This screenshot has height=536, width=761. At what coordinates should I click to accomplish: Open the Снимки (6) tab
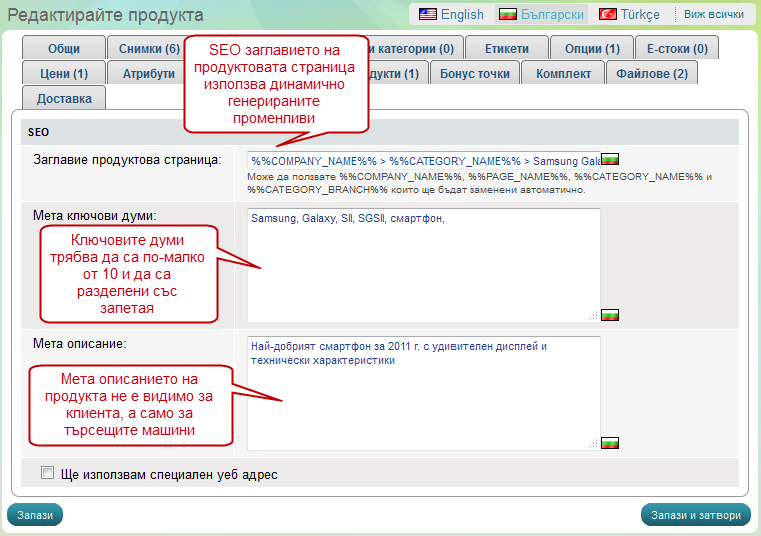click(x=149, y=48)
